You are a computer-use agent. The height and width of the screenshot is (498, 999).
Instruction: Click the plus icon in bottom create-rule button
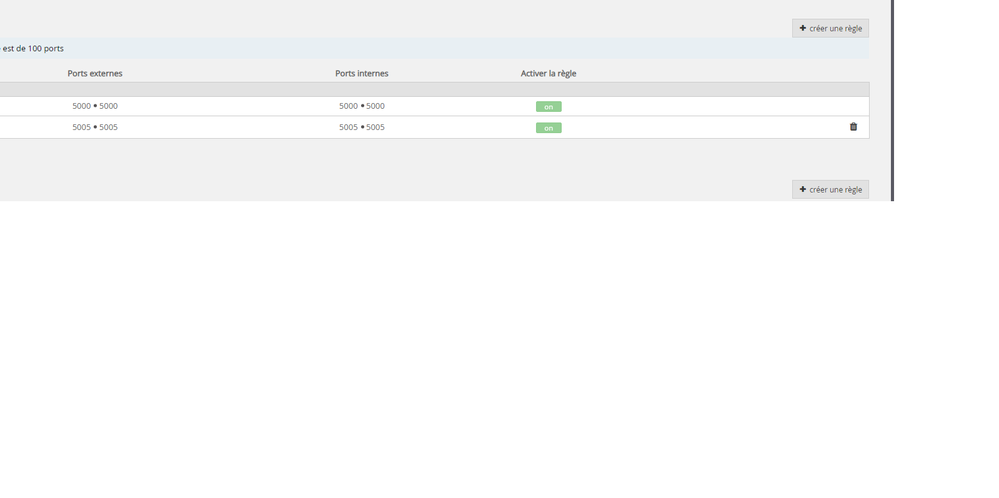[x=803, y=189]
